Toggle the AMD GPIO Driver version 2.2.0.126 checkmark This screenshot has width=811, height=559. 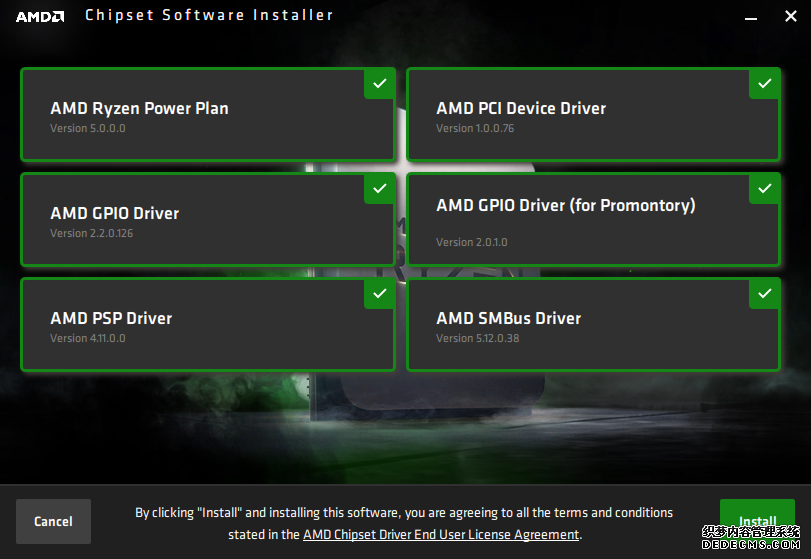tap(379, 189)
